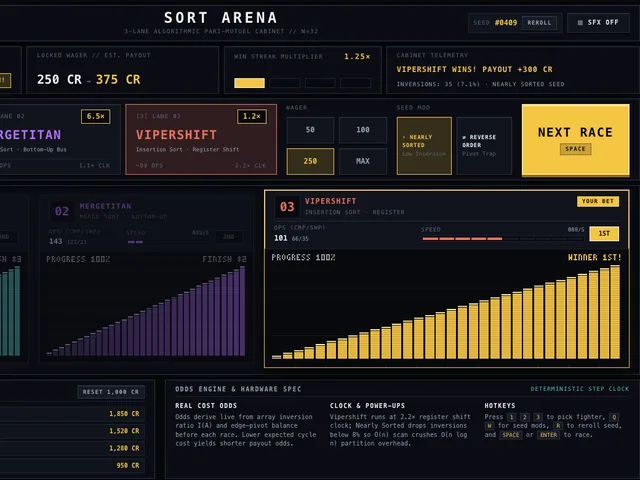Select the 250 wager amount
This screenshot has width=640, height=480.
point(310,161)
